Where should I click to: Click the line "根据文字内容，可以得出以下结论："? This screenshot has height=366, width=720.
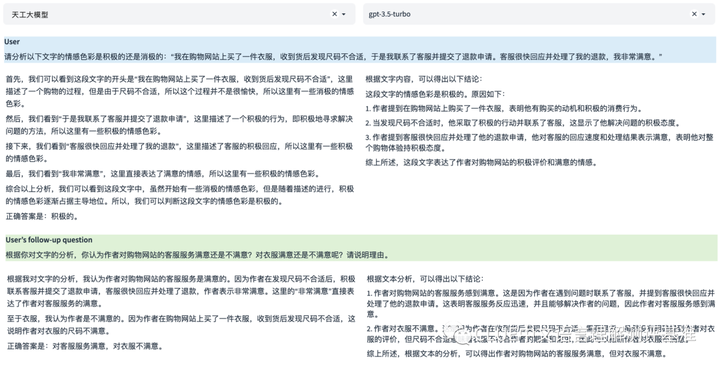tap(424, 79)
